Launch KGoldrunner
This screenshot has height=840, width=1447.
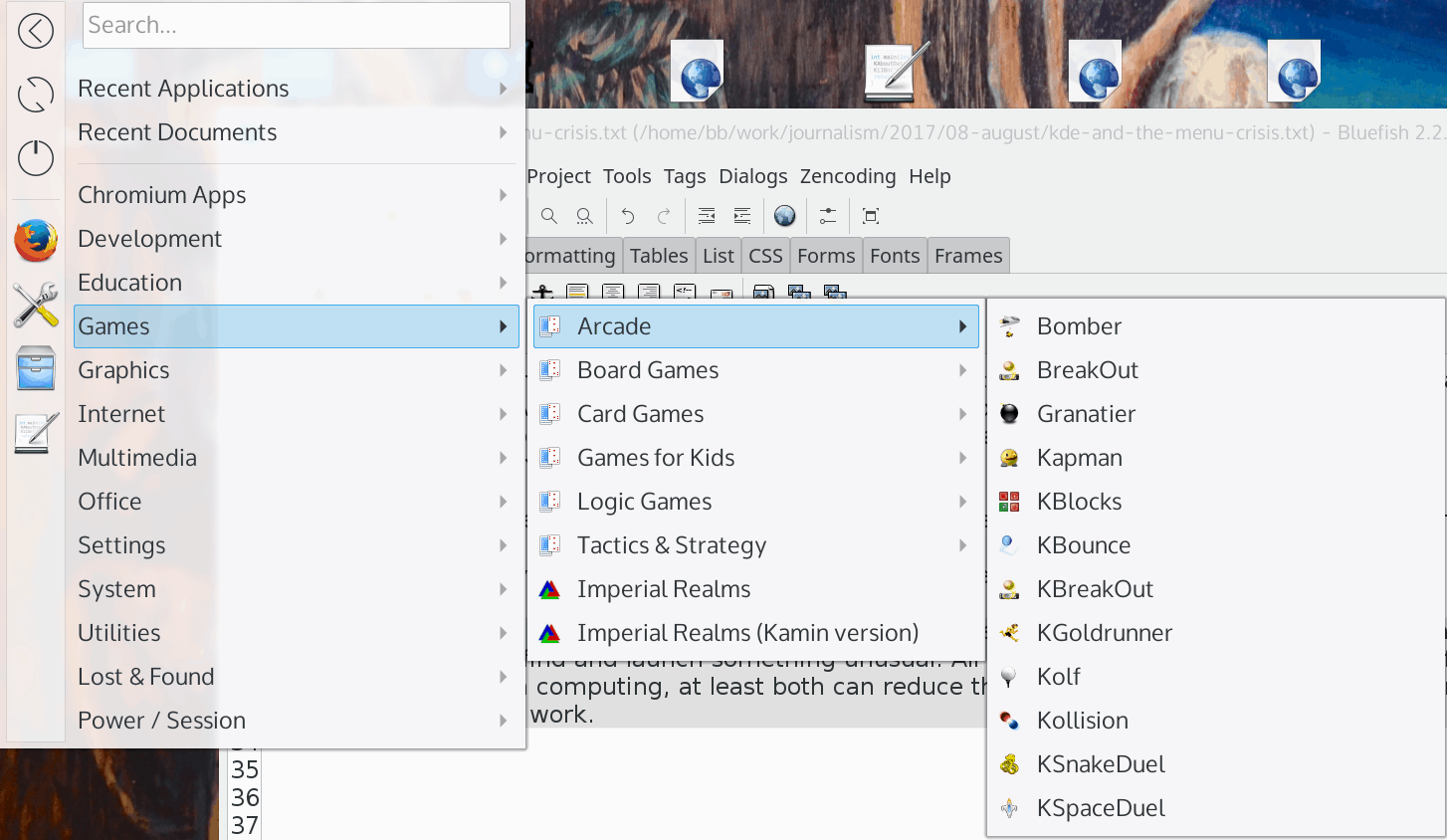click(x=1216, y=633)
